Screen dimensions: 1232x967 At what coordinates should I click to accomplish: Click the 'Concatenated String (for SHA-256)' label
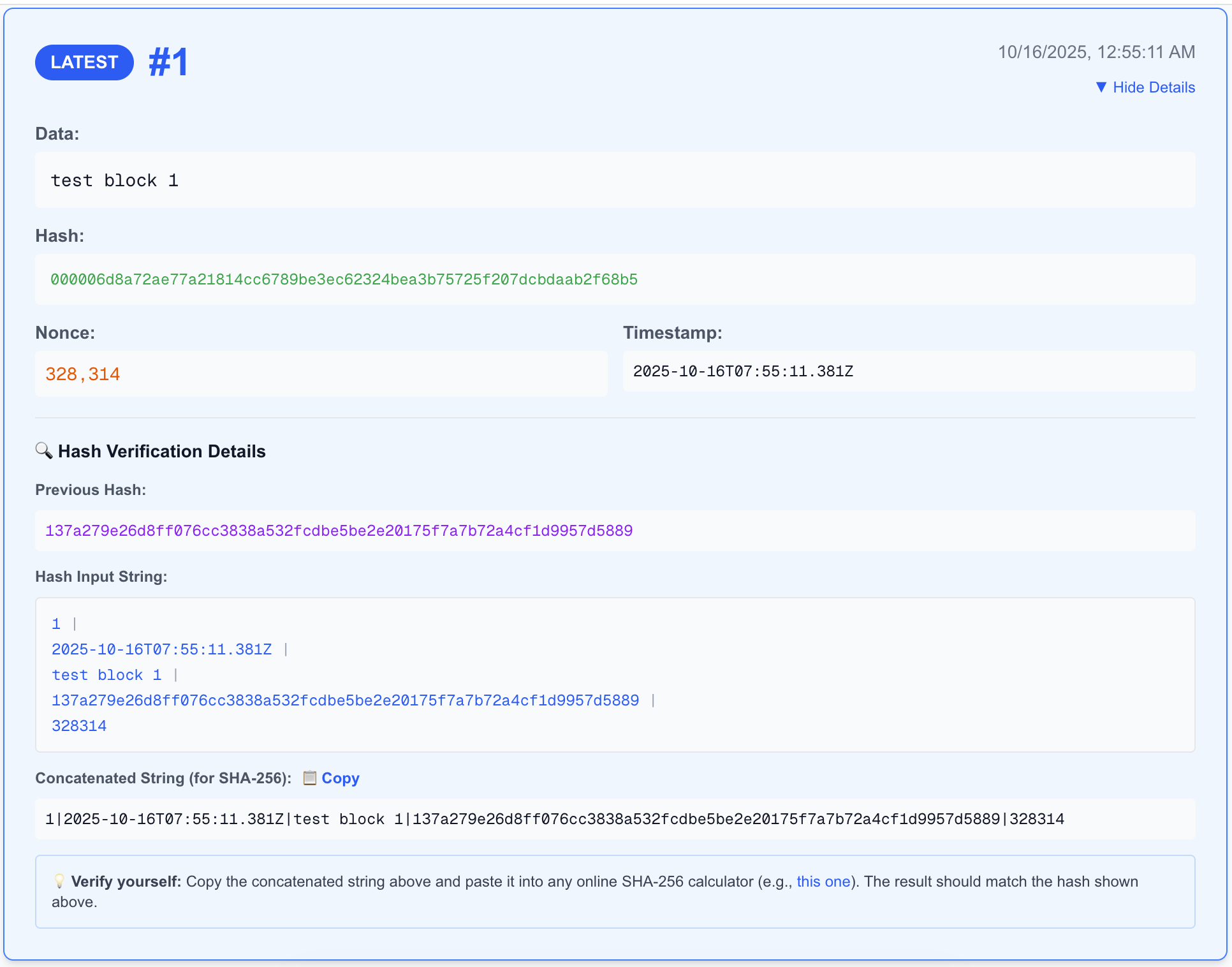click(164, 778)
